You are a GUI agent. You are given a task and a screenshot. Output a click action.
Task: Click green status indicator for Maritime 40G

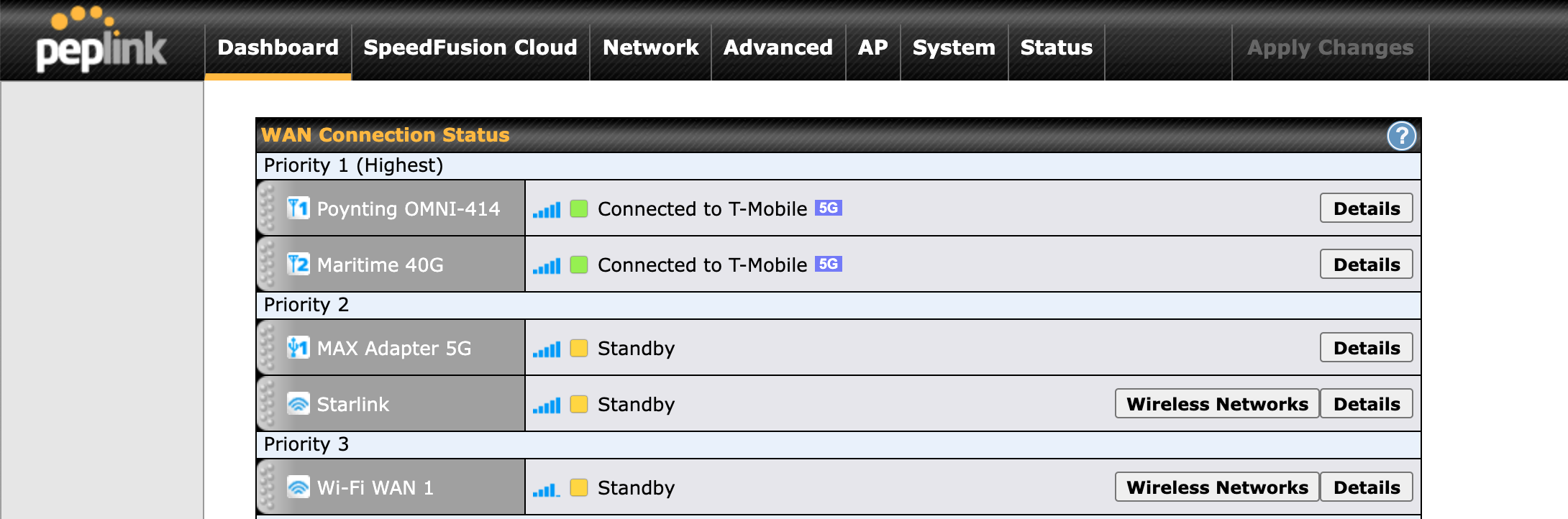pyautogui.click(x=579, y=265)
